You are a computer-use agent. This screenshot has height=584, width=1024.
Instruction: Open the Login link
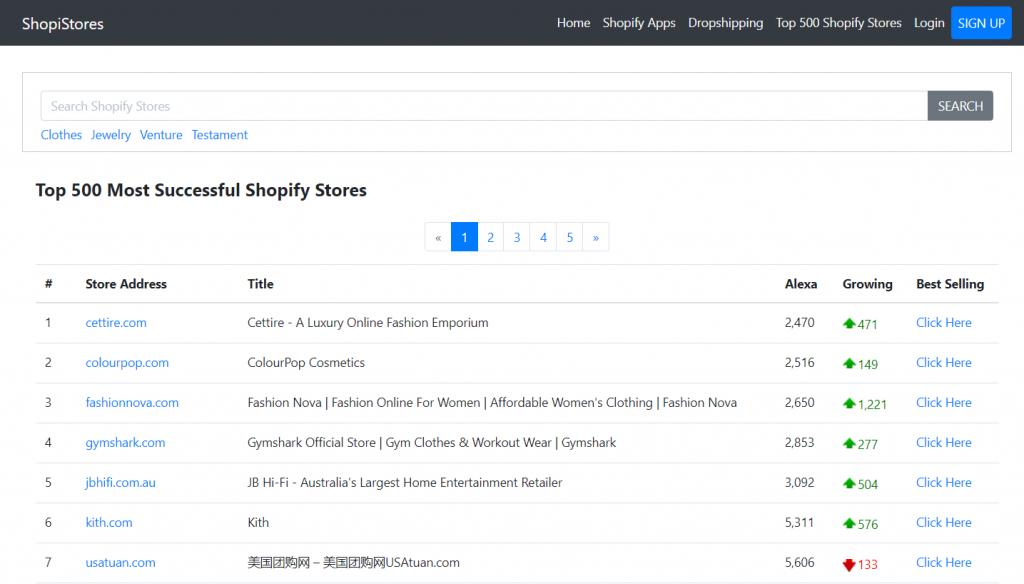pos(928,22)
